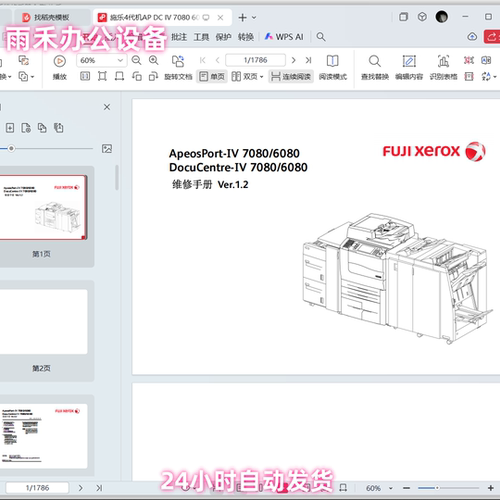Click the fit page icon
Viewport: 500px width, 500px height.
[102, 77]
